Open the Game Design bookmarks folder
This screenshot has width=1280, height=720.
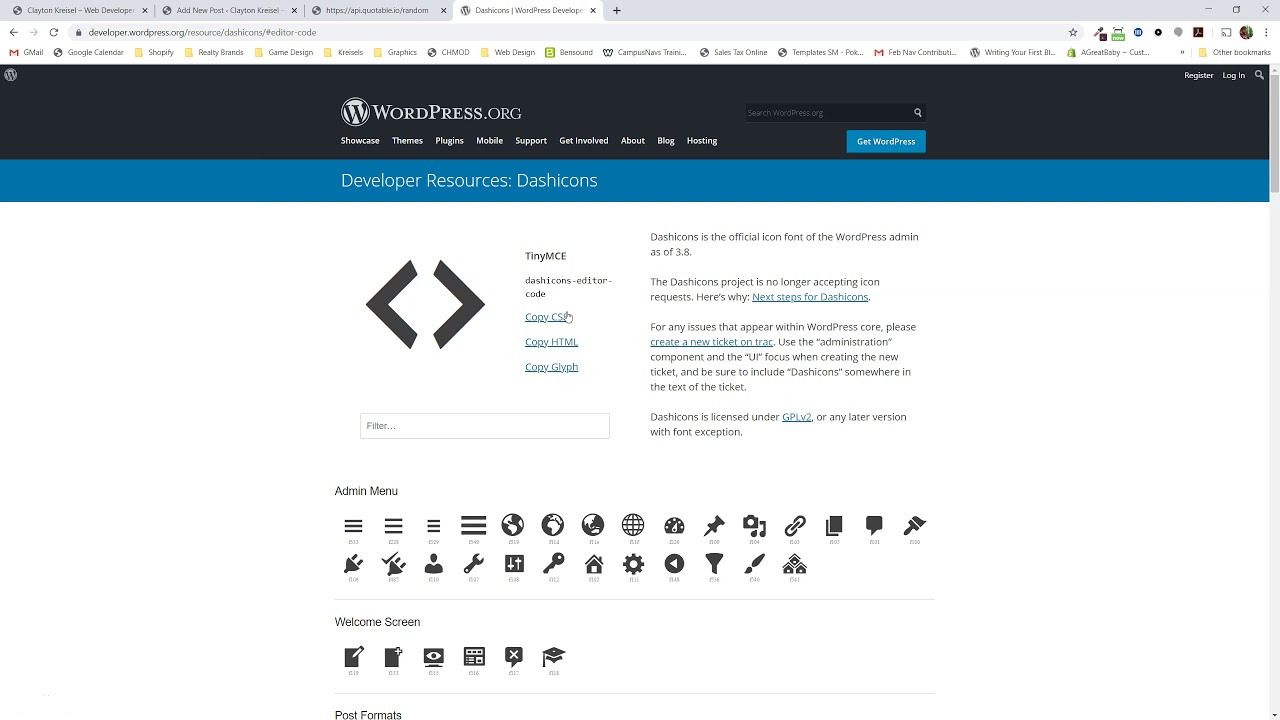pos(284,52)
